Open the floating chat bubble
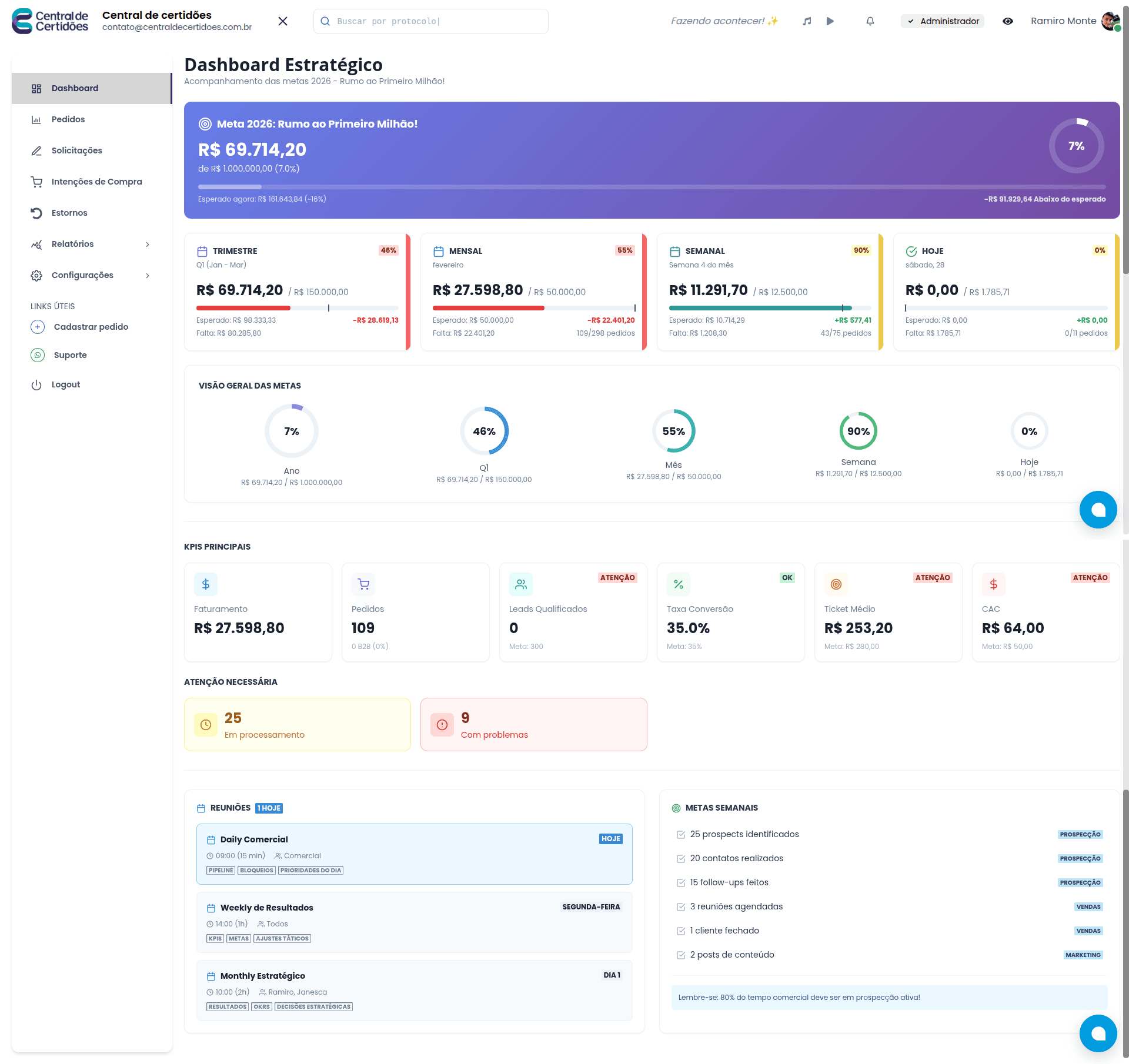The width and height of the screenshot is (1129, 1064). 1098,1033
